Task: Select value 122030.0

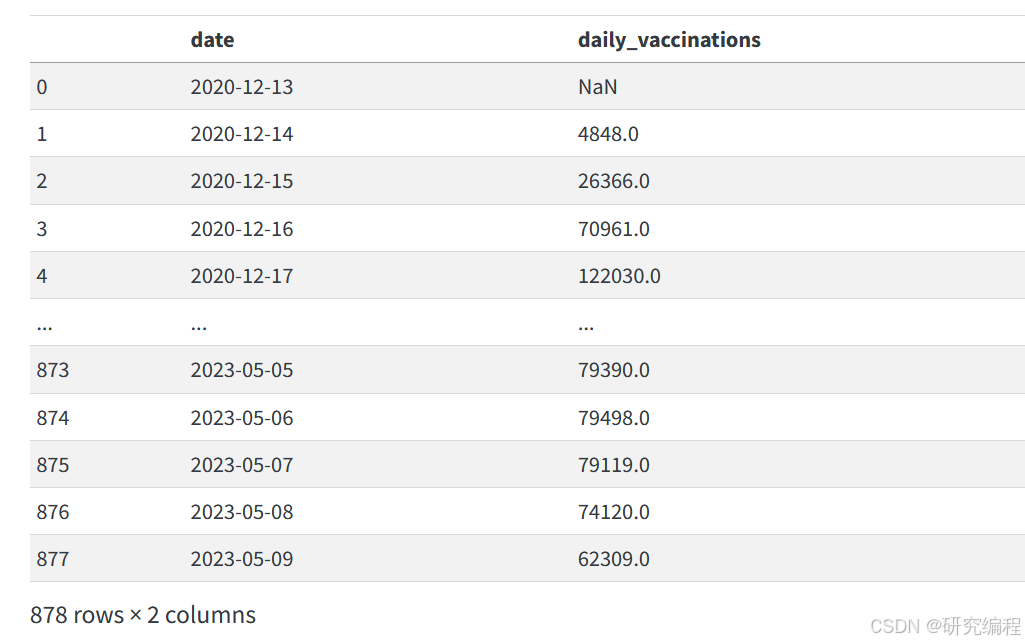Action: 619,276
